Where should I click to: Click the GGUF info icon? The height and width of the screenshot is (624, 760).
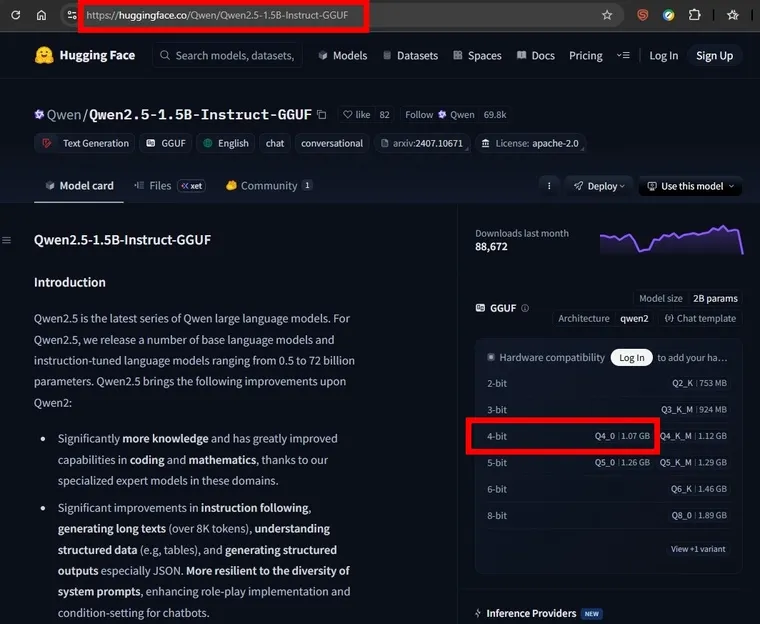[525, 309]
